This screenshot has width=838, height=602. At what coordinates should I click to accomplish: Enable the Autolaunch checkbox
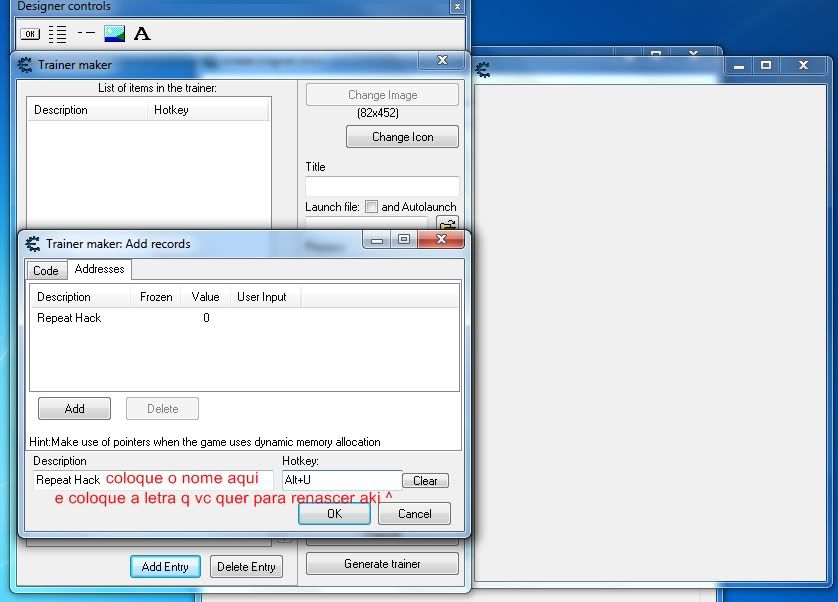coord(371,207)
